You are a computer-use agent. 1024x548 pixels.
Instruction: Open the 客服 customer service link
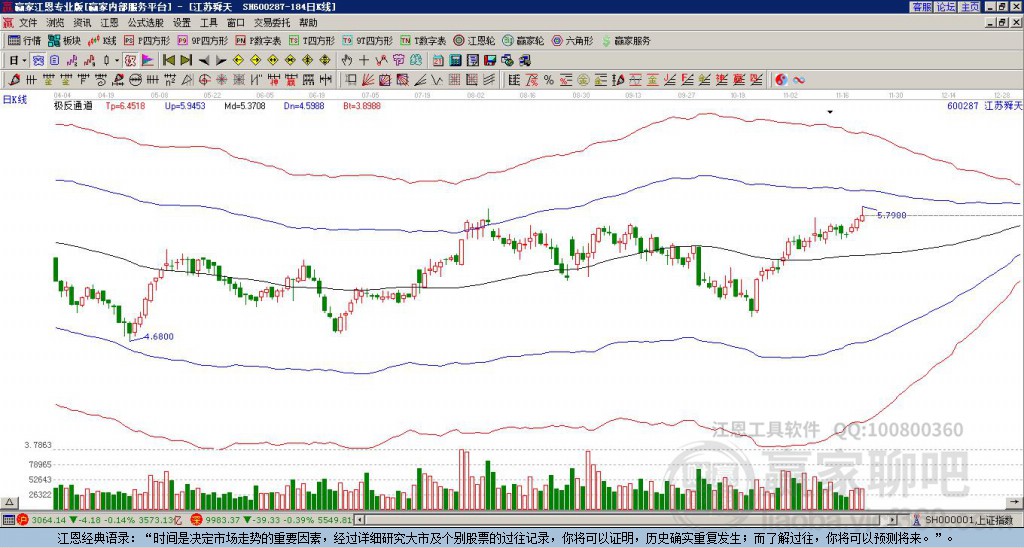click(x=921, y=7)
